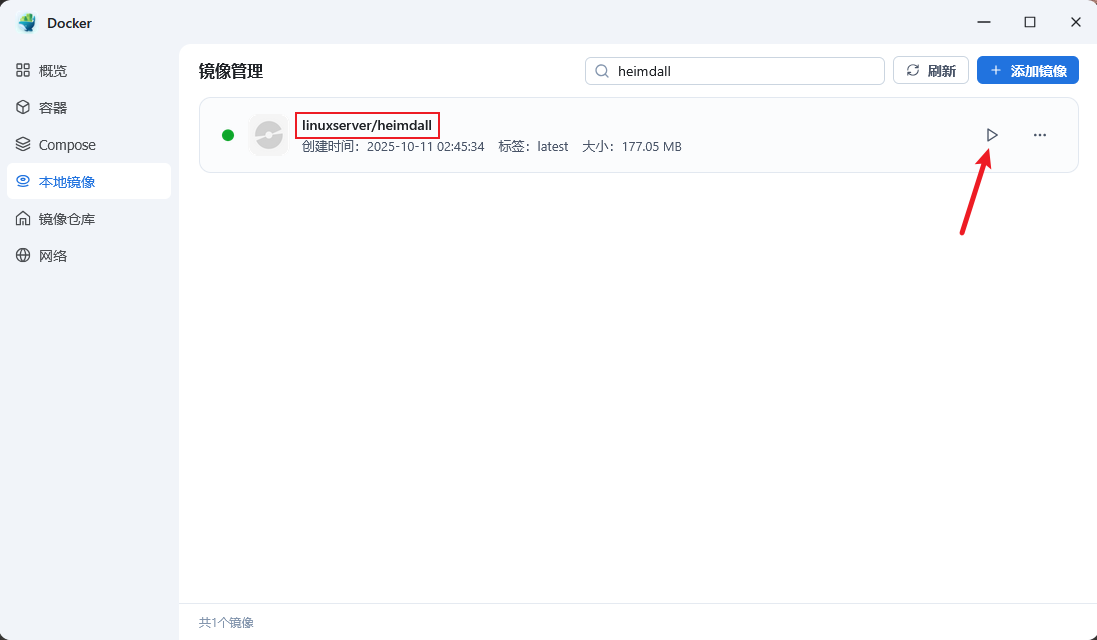Select the 本地镜像 local images item
1097x640 pixels.
89,181
